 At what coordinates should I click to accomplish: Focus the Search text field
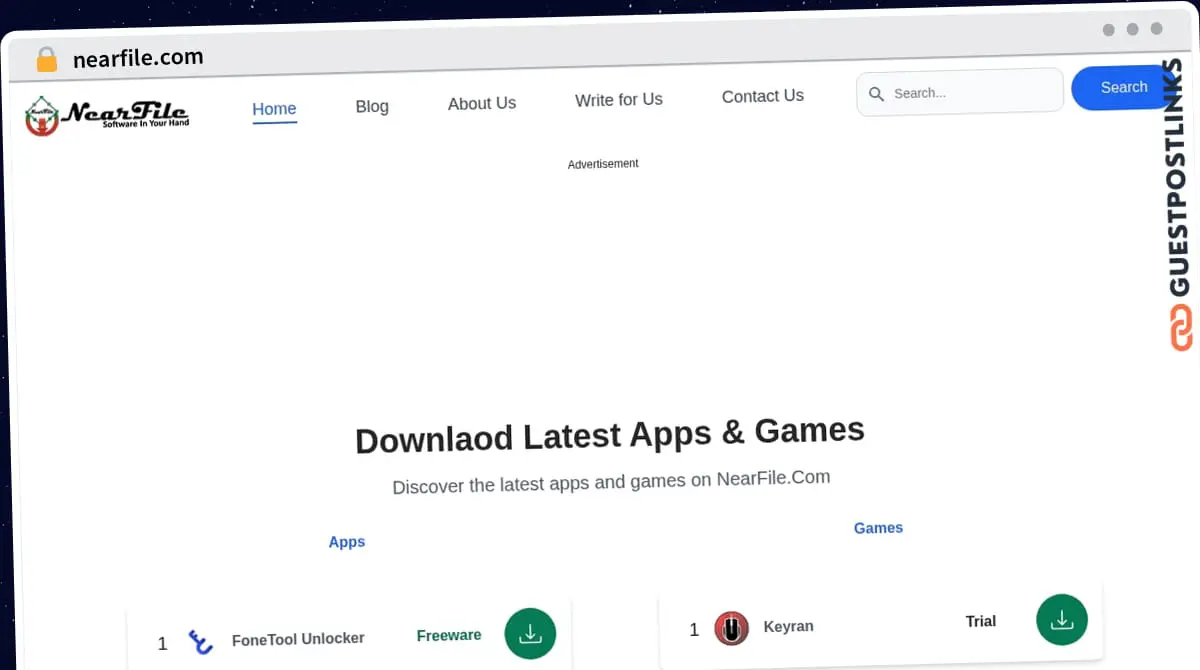(x=970, y=92)
